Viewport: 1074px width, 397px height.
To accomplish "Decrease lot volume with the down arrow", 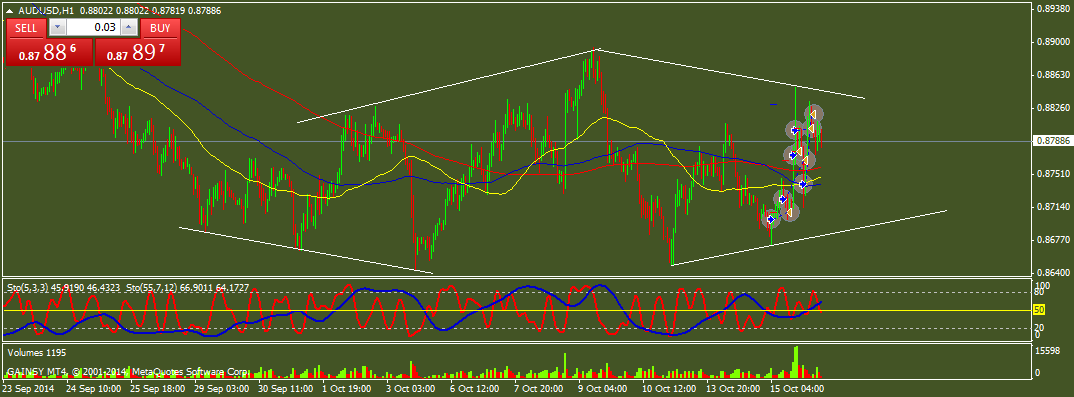I will pyautogui.click(x=58, y=27).
